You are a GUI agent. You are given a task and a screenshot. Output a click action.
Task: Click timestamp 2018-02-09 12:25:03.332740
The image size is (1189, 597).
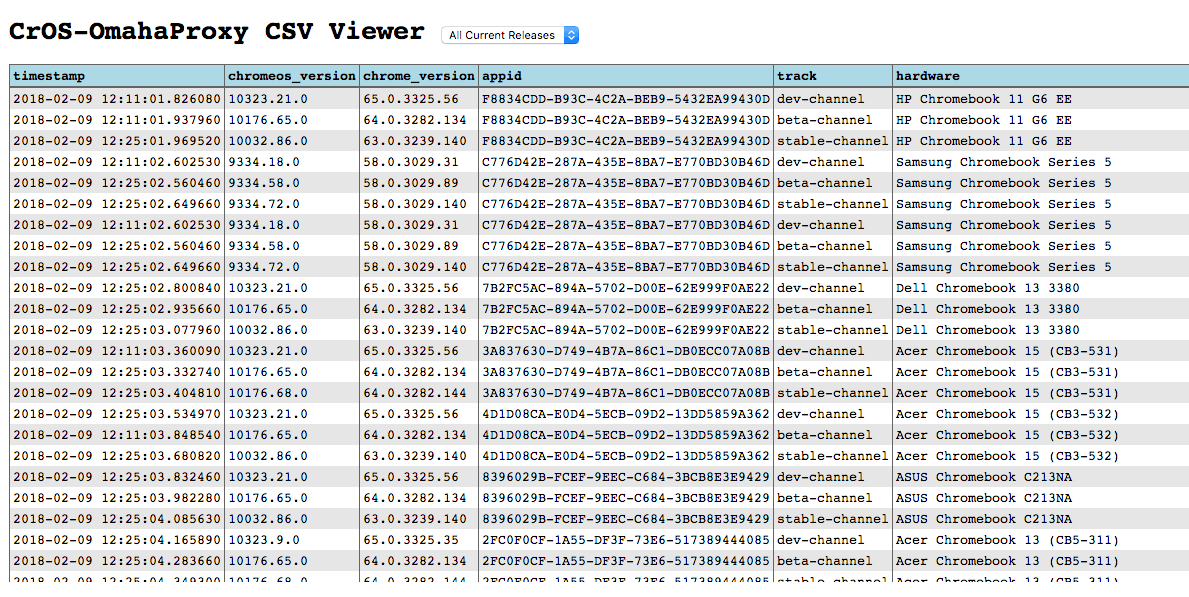(118, 372)
